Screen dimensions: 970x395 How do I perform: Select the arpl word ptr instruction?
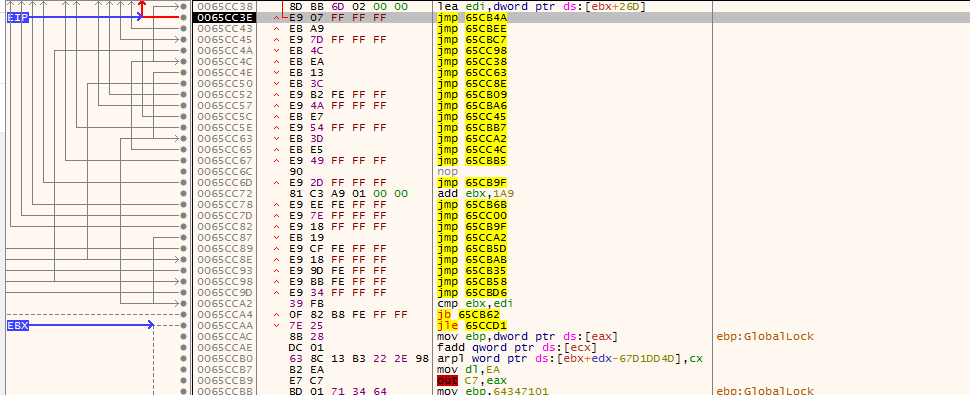pyautogui.click(x=570, y=358)
